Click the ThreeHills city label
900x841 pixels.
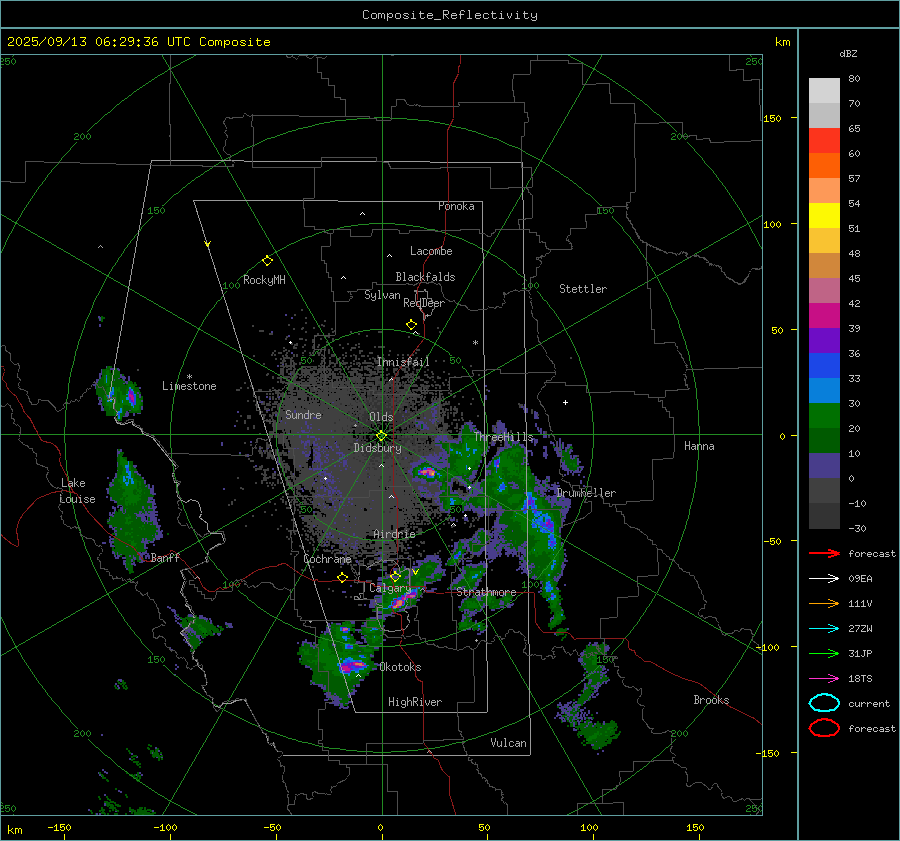[x=503, y=437]
